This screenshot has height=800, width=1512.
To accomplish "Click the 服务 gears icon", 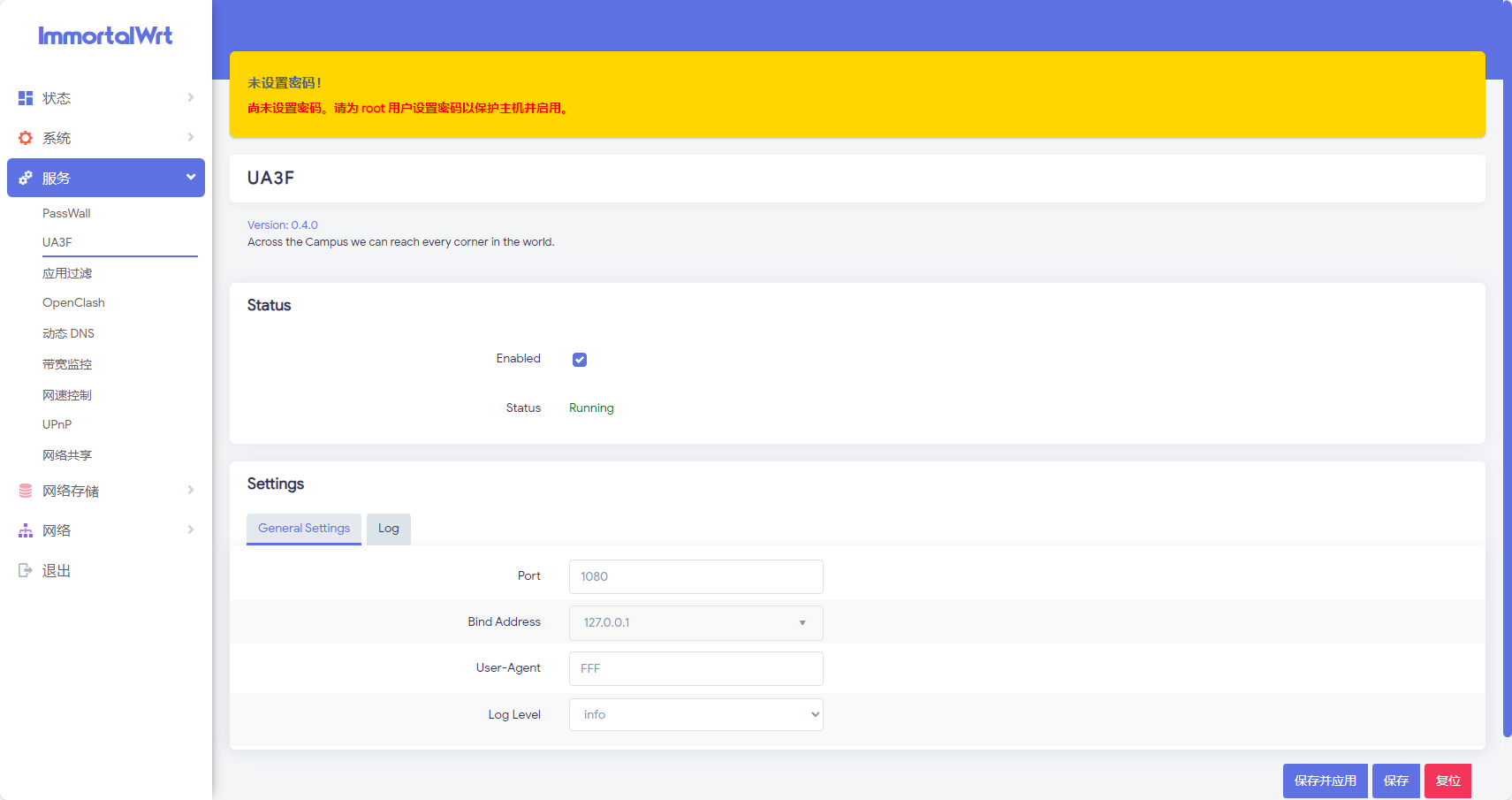I will coord(26,178).
